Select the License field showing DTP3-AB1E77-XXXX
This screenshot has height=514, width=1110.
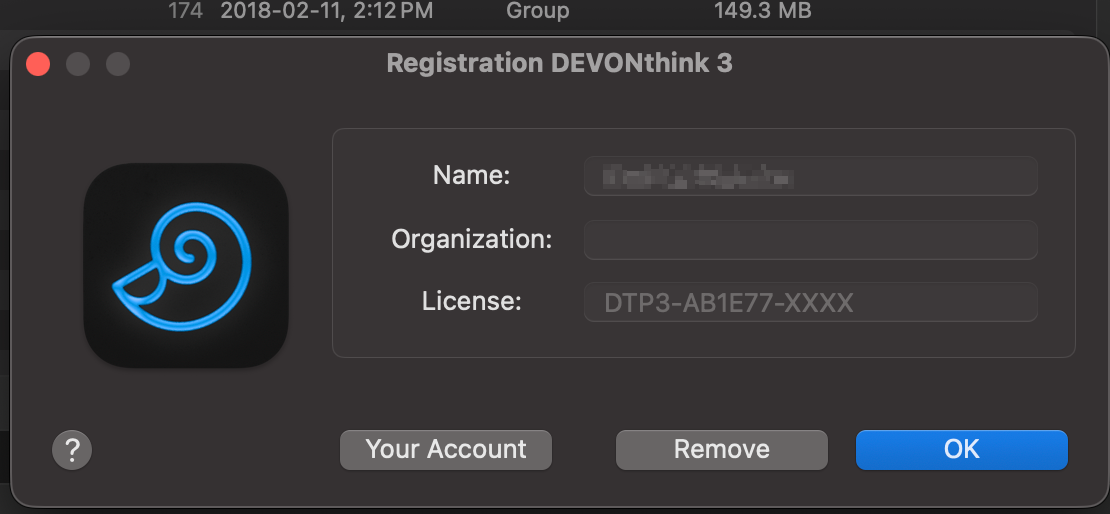click(x=810, y=302)
